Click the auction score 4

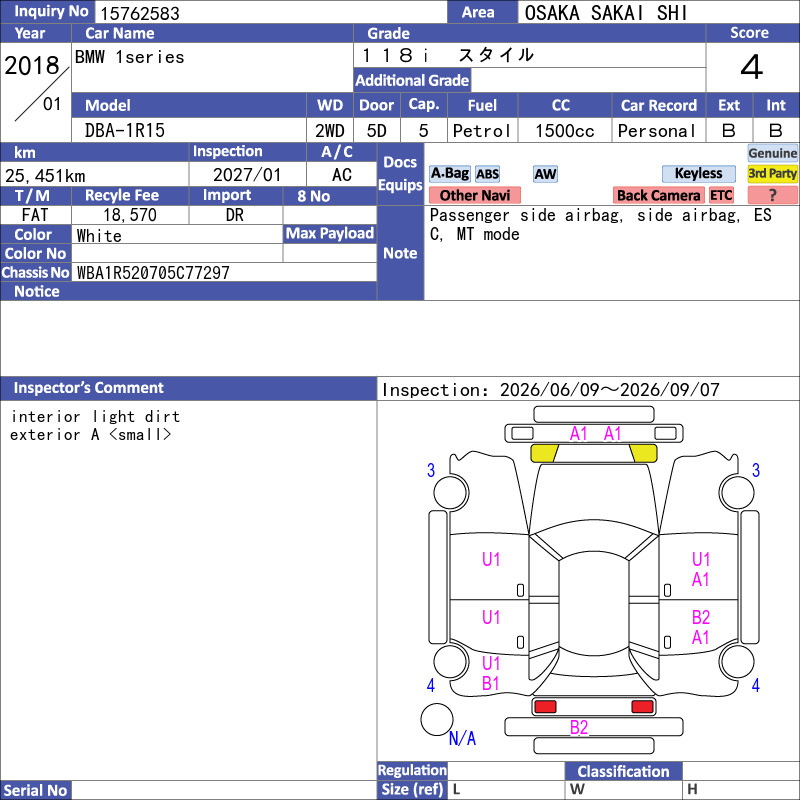(752, 67)
